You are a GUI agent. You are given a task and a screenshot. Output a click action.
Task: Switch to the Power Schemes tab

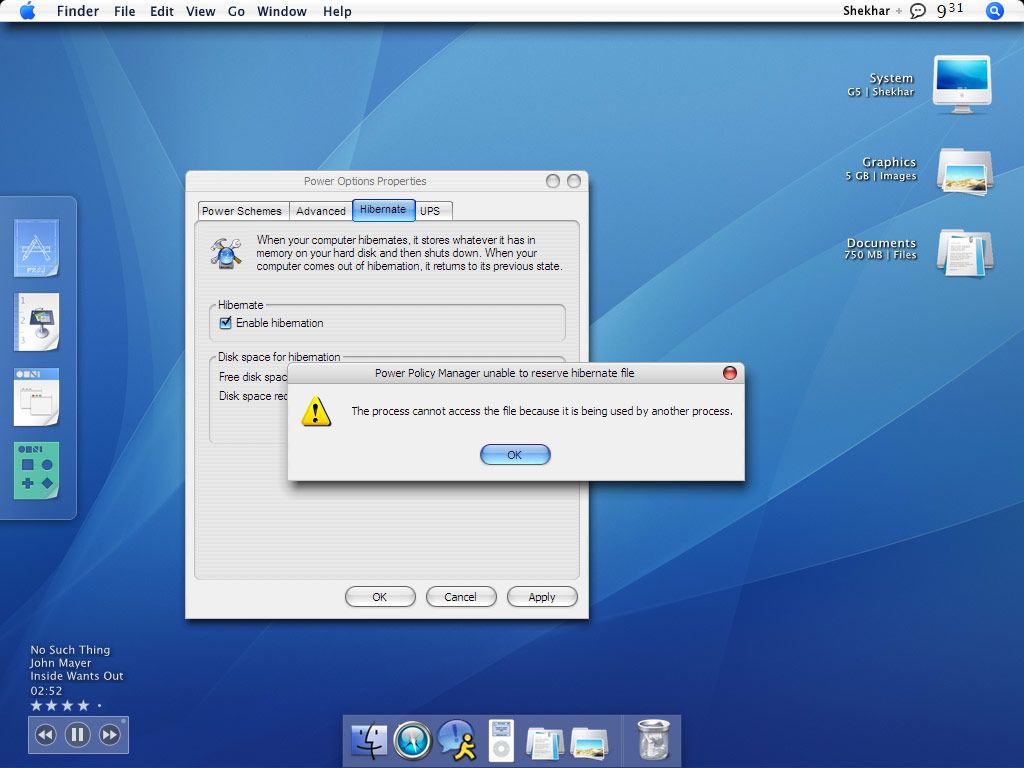242,211
